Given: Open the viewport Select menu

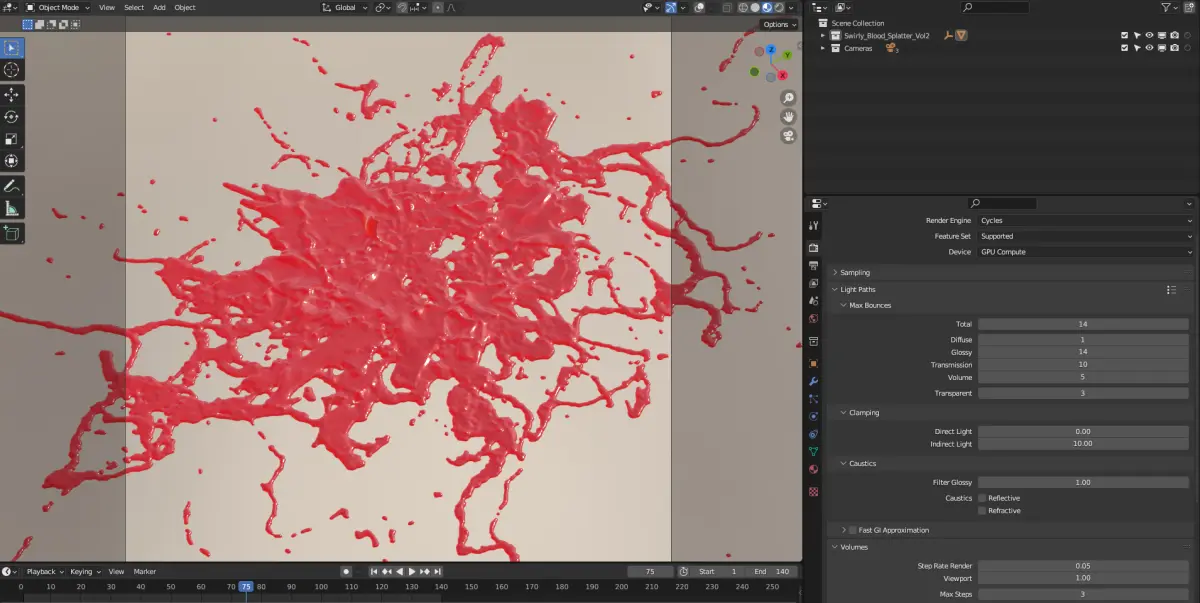Looking at the screenshot, I should pos(134,7).
